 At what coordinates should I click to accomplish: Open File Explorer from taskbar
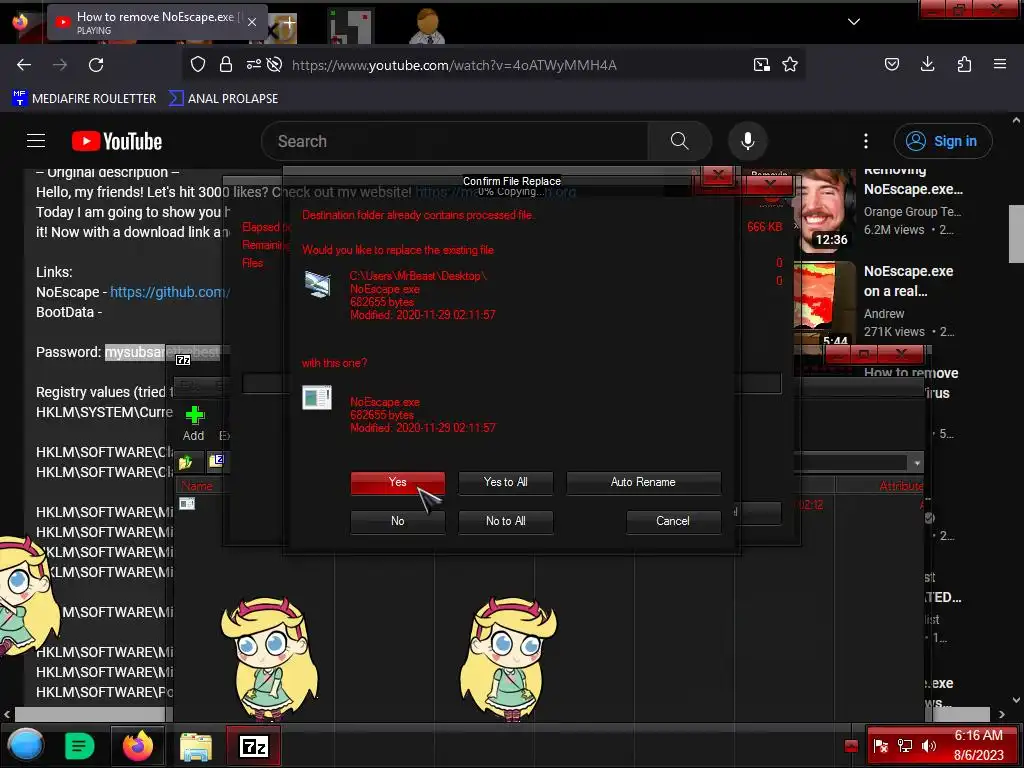pyautogui.click(x=195, y=746)
